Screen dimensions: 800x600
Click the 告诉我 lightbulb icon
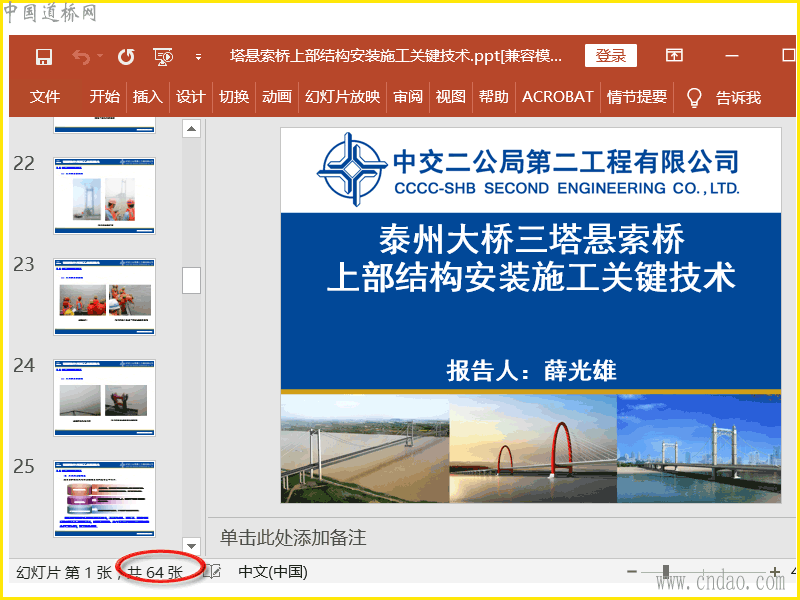(694, 97)
